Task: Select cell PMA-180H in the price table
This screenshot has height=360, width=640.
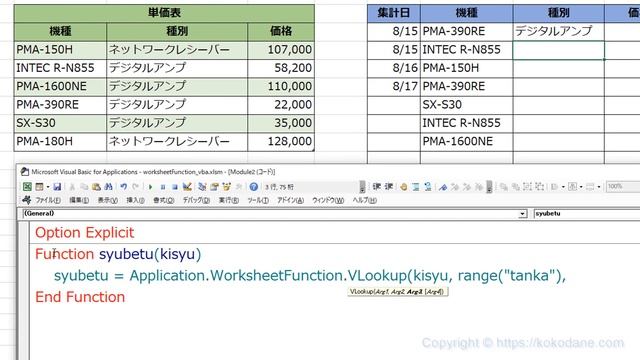Action: pos(60,142)
